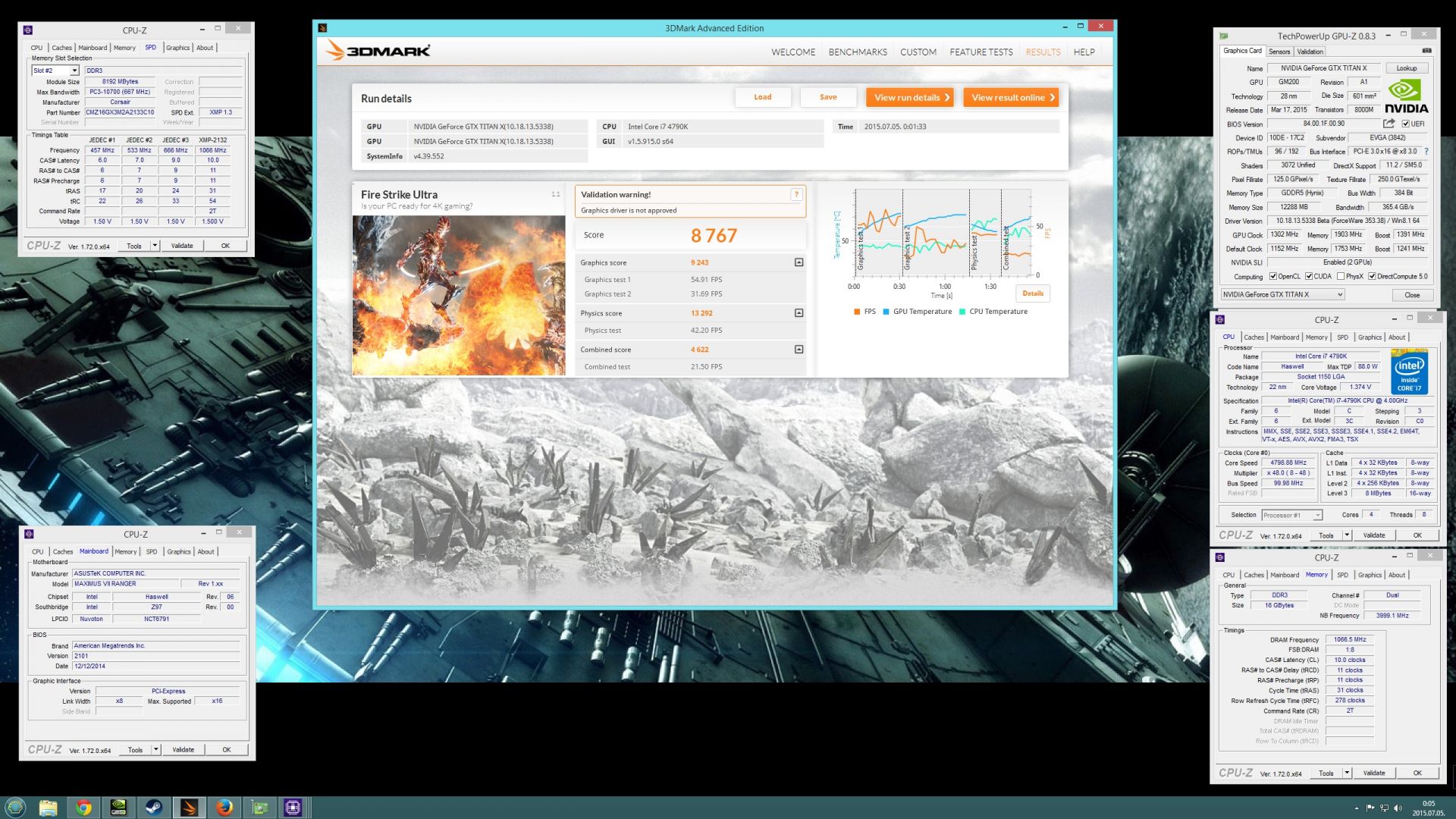Click the network tray icon

pos(1384,808)
